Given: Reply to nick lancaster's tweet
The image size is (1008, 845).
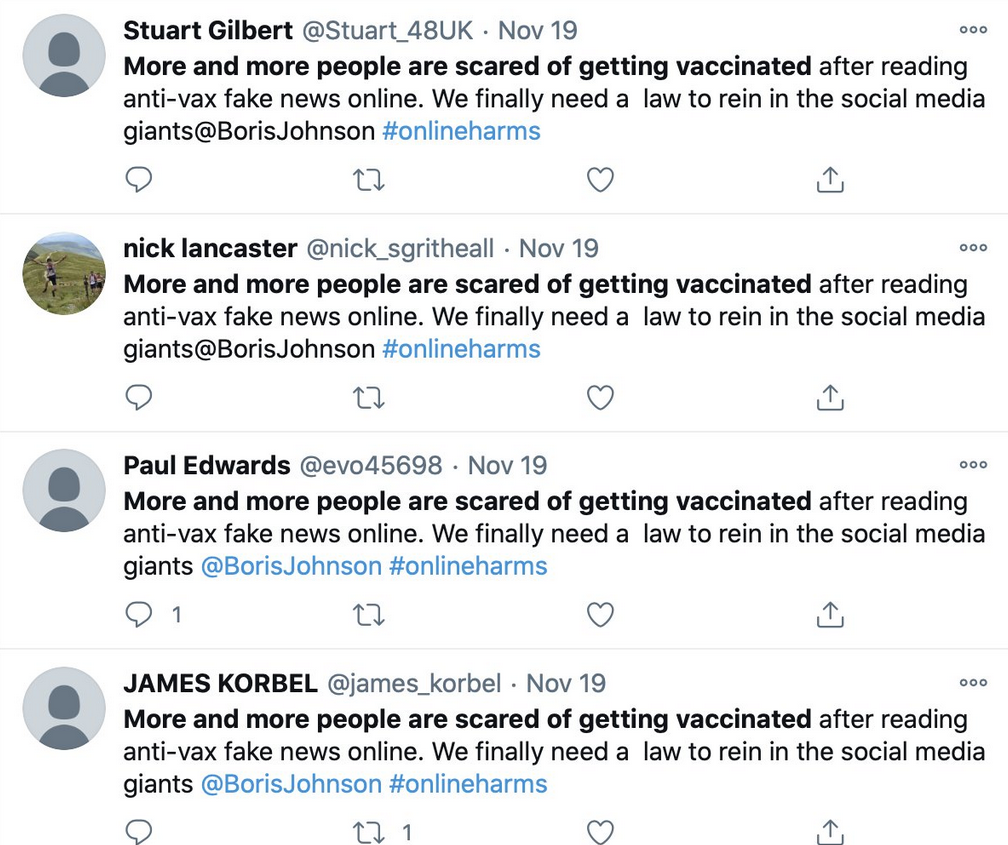Looking at the screenshot, I should 138,397.
